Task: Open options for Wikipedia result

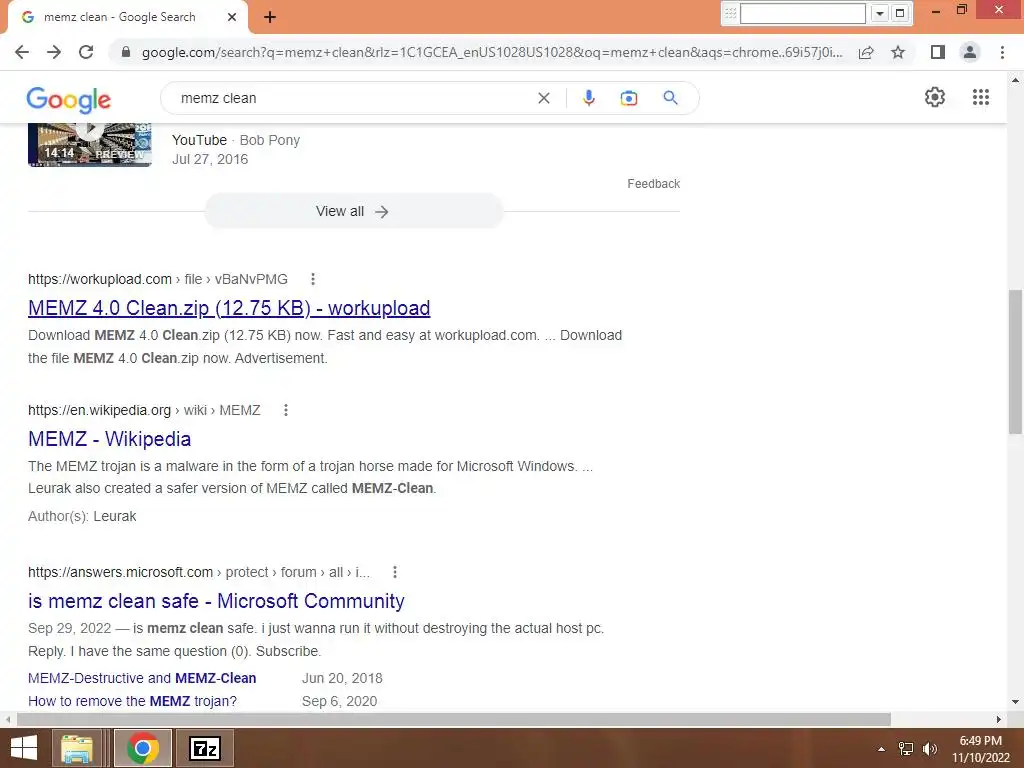Action: pyautogui.click(x=285, y=410)
